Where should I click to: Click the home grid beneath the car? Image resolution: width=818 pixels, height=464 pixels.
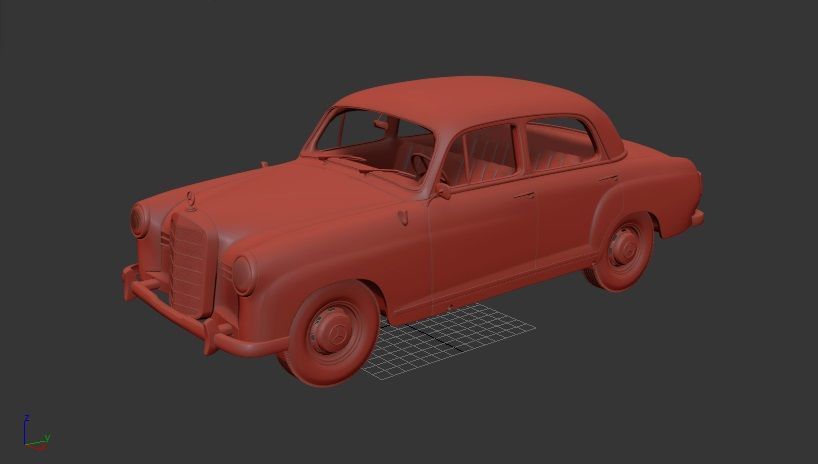click(x=449, y=342)
